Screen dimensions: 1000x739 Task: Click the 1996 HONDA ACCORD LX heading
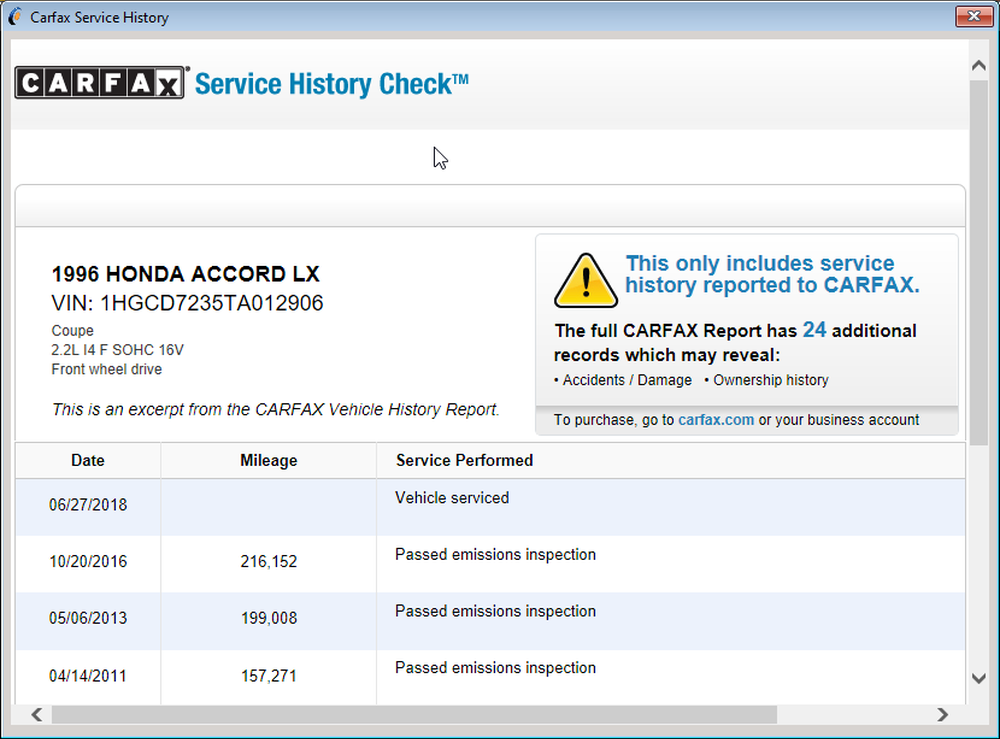186,274
